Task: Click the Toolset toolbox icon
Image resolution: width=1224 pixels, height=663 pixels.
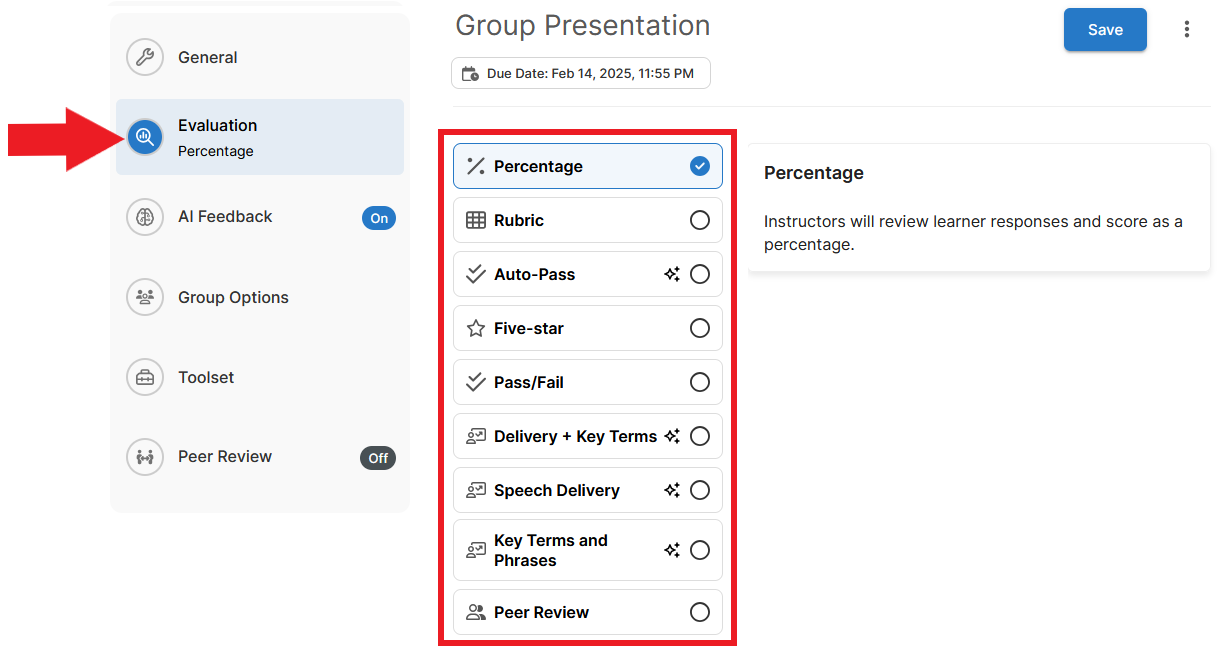Action: click(x=145, y=377)
